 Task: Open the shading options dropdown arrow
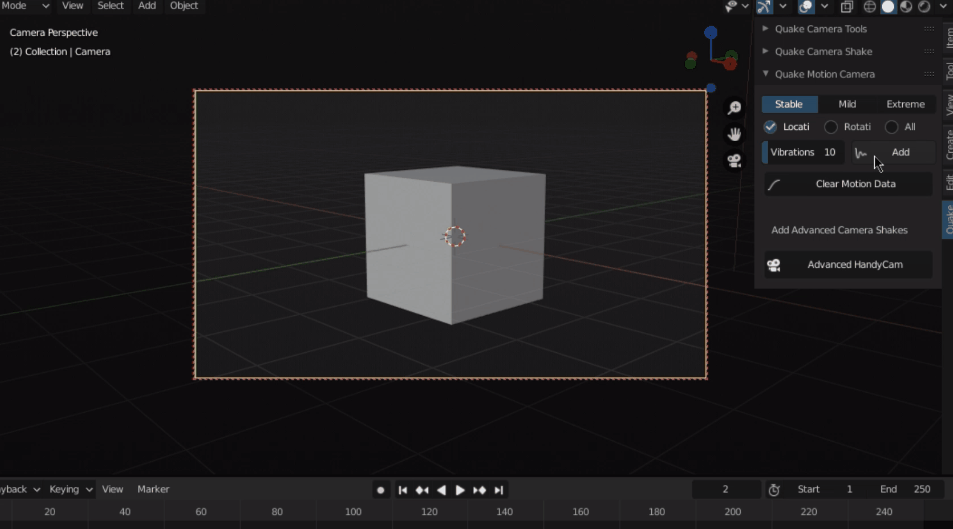[943, 6]
